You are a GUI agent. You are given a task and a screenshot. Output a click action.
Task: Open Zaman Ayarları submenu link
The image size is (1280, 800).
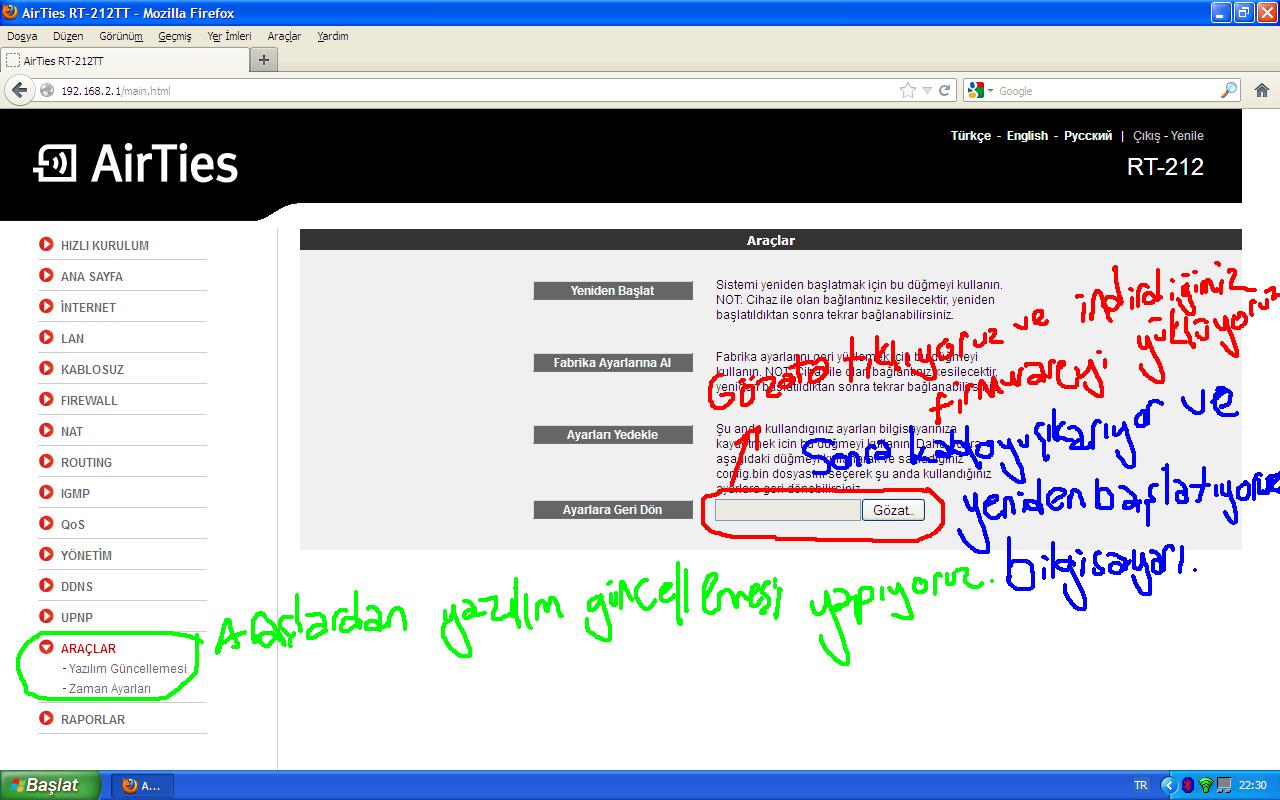tap(110, 688)
